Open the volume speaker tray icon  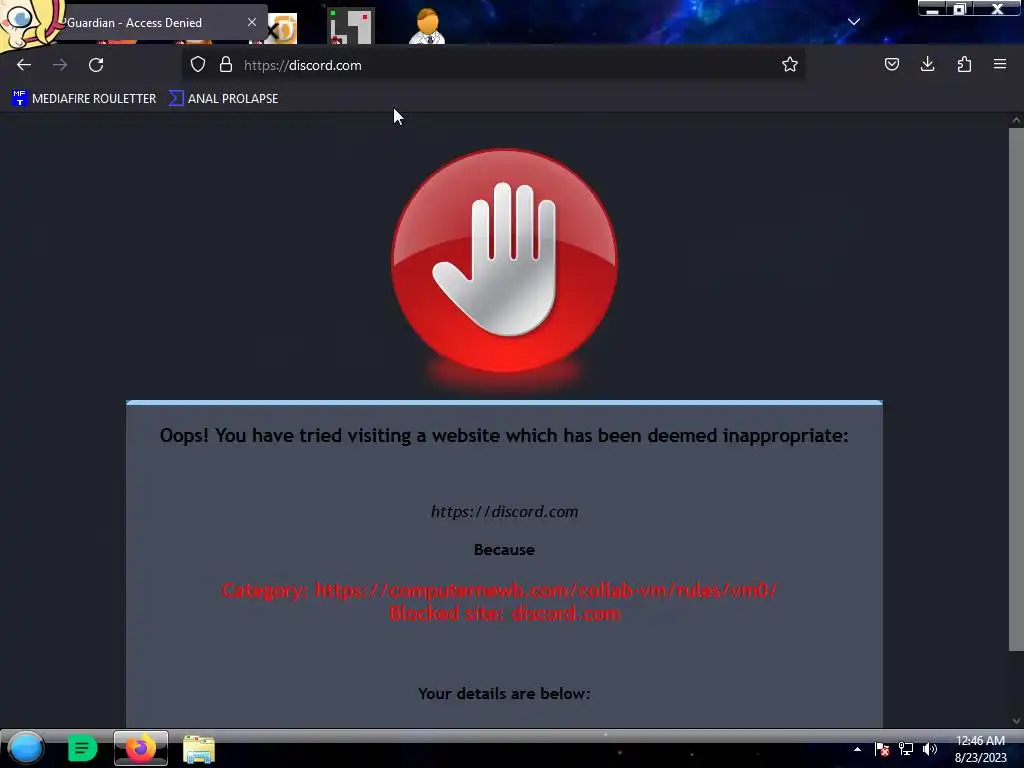coord(930,749)
